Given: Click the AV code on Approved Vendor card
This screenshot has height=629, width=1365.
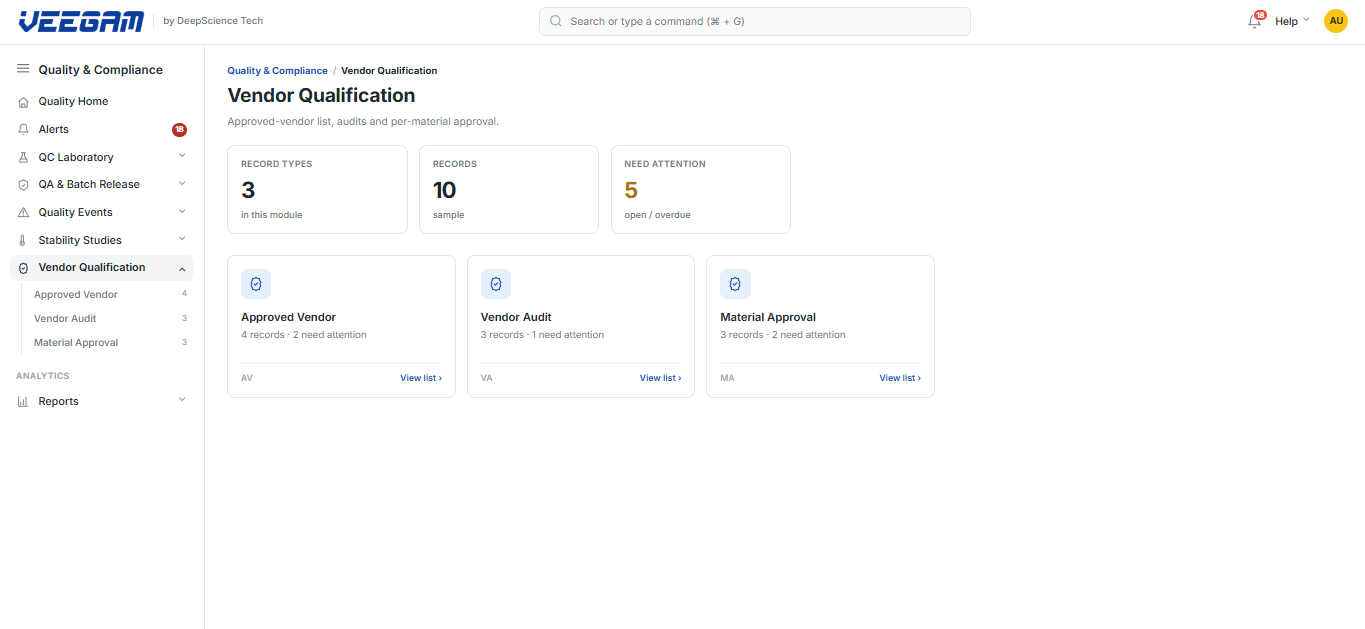Looking at the screenshot, I should pyautogui.click(x=247, y=378).
